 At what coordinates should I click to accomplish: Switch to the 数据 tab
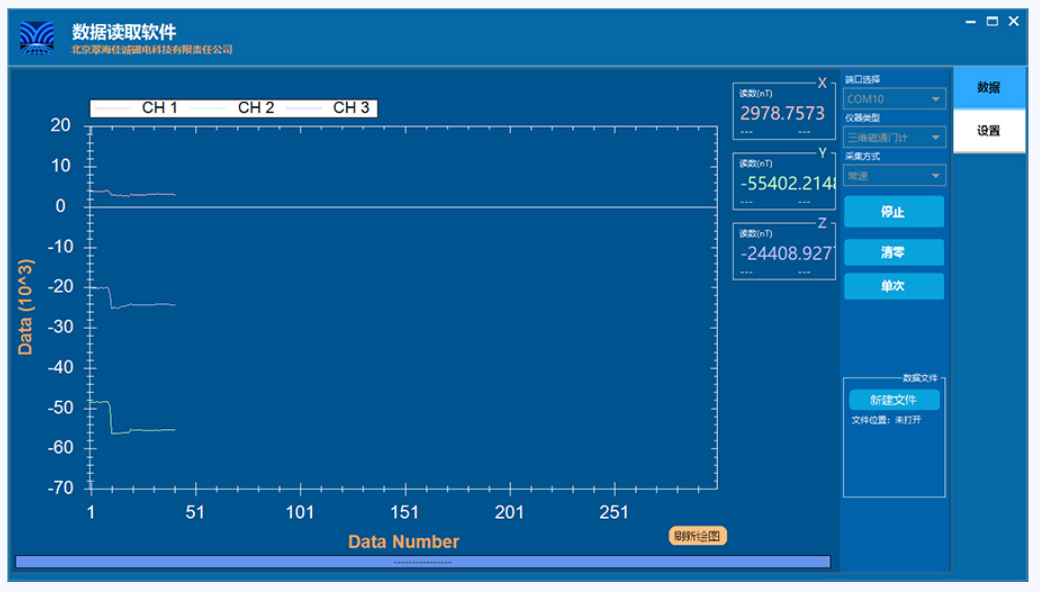[x=988, y=88]
